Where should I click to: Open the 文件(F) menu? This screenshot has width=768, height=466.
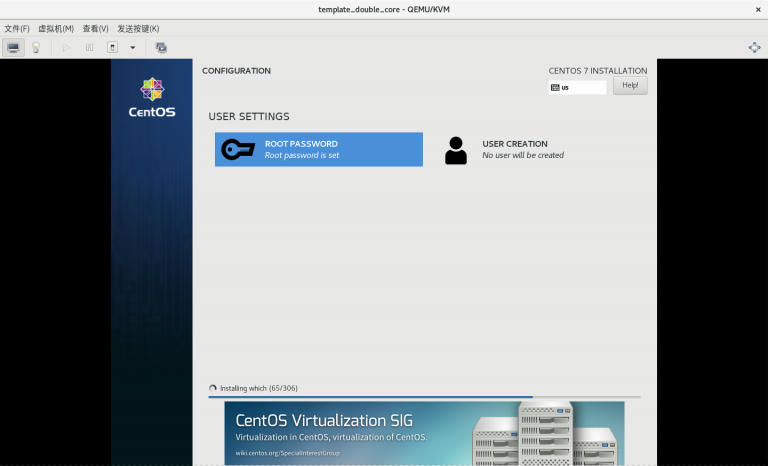point(17,28)
